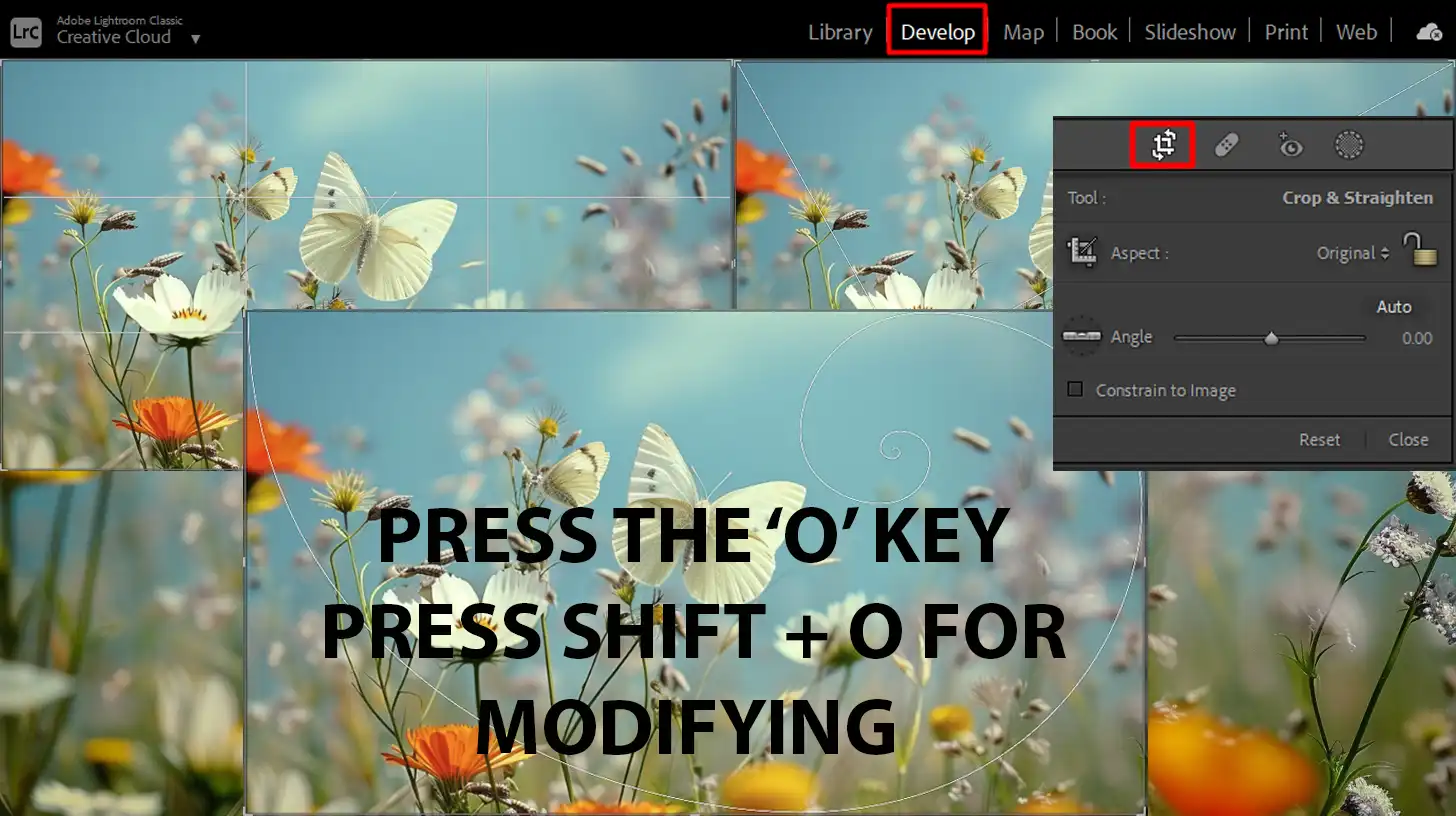This screenshot has width=1456, height=816.
Task: Open the Print module
Action: (1286, 32)
